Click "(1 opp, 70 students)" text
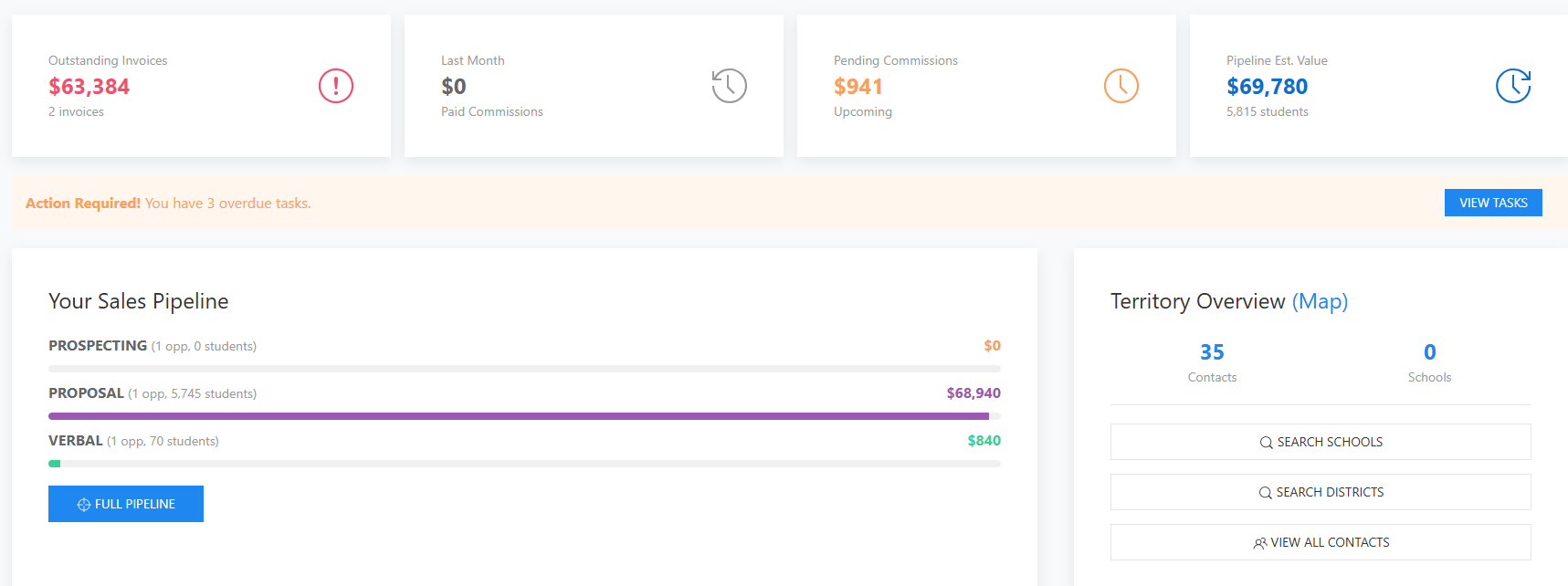 (x=163, y=442)
